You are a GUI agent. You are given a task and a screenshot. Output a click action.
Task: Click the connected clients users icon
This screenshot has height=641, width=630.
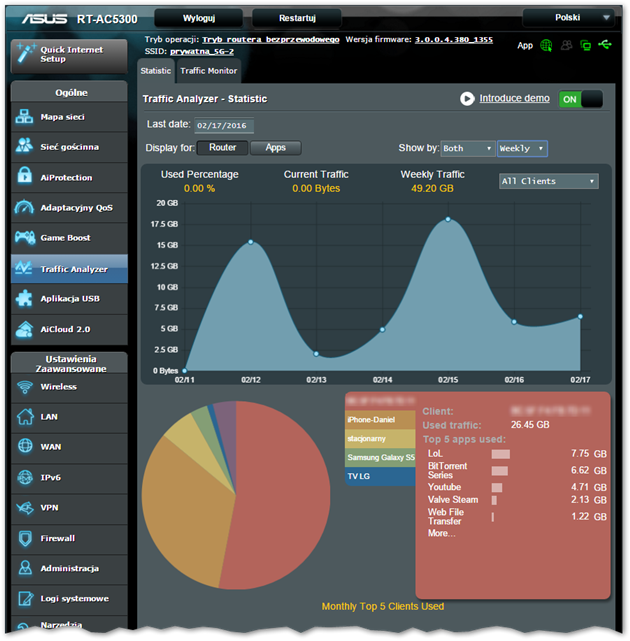pyautogui.click(x=566, y=45)
